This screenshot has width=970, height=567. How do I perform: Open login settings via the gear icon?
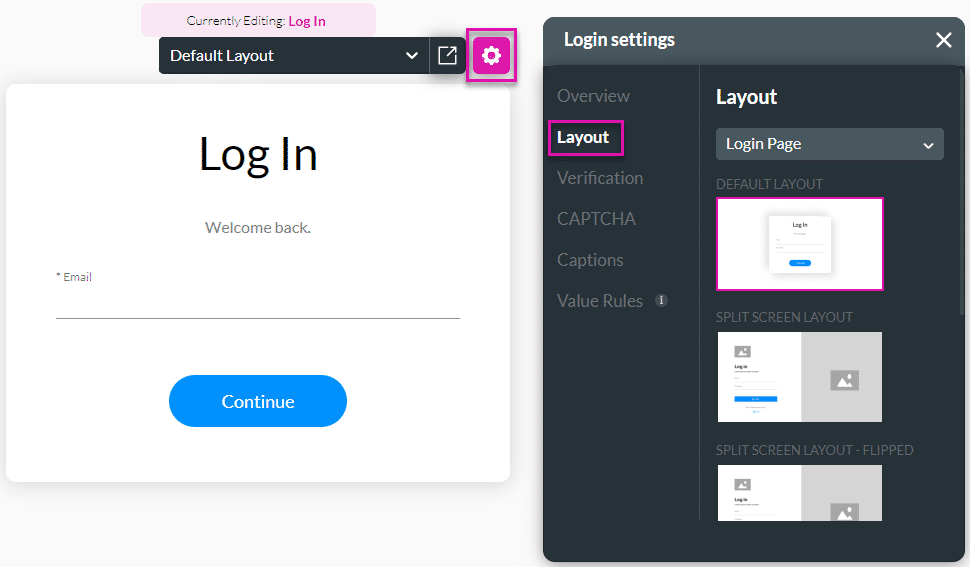[491, 56]
